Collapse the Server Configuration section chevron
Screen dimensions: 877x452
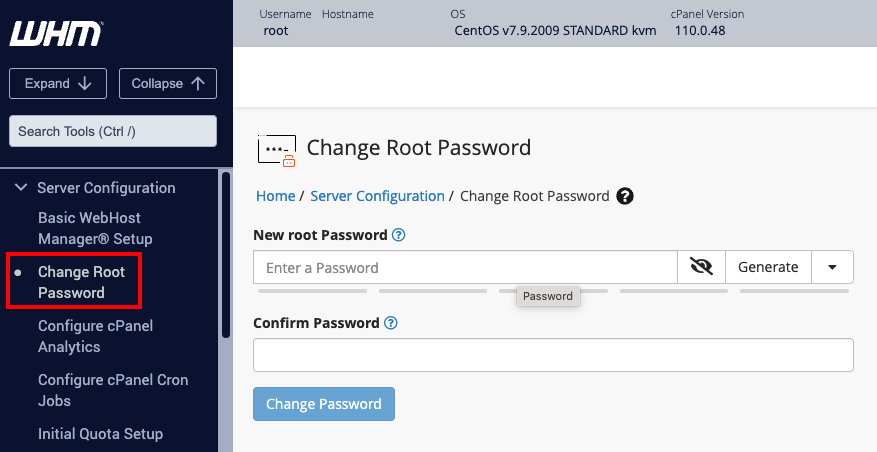pos(20,188)
